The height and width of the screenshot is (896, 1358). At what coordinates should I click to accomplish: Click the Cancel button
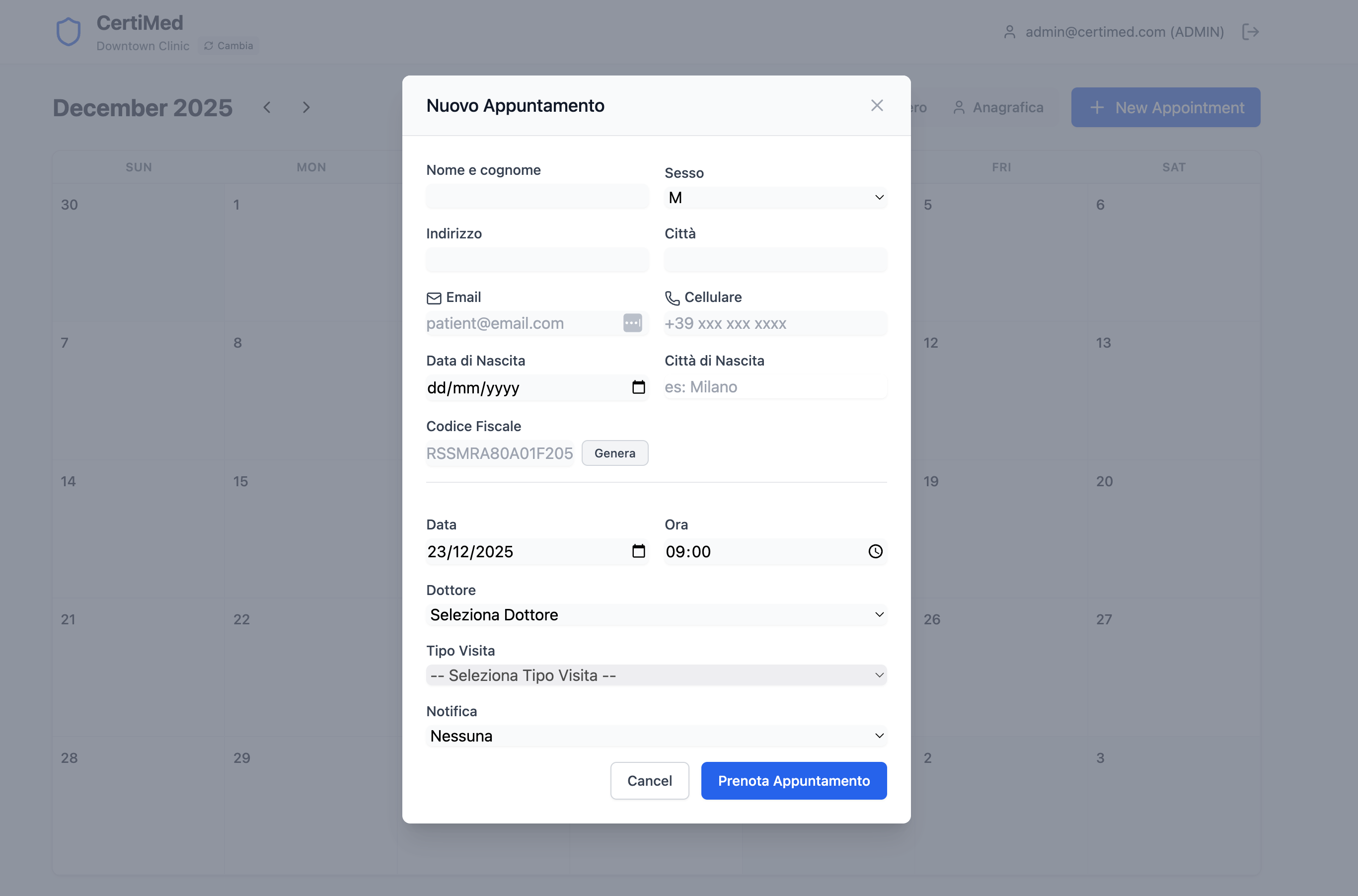(x=649, y=781)
